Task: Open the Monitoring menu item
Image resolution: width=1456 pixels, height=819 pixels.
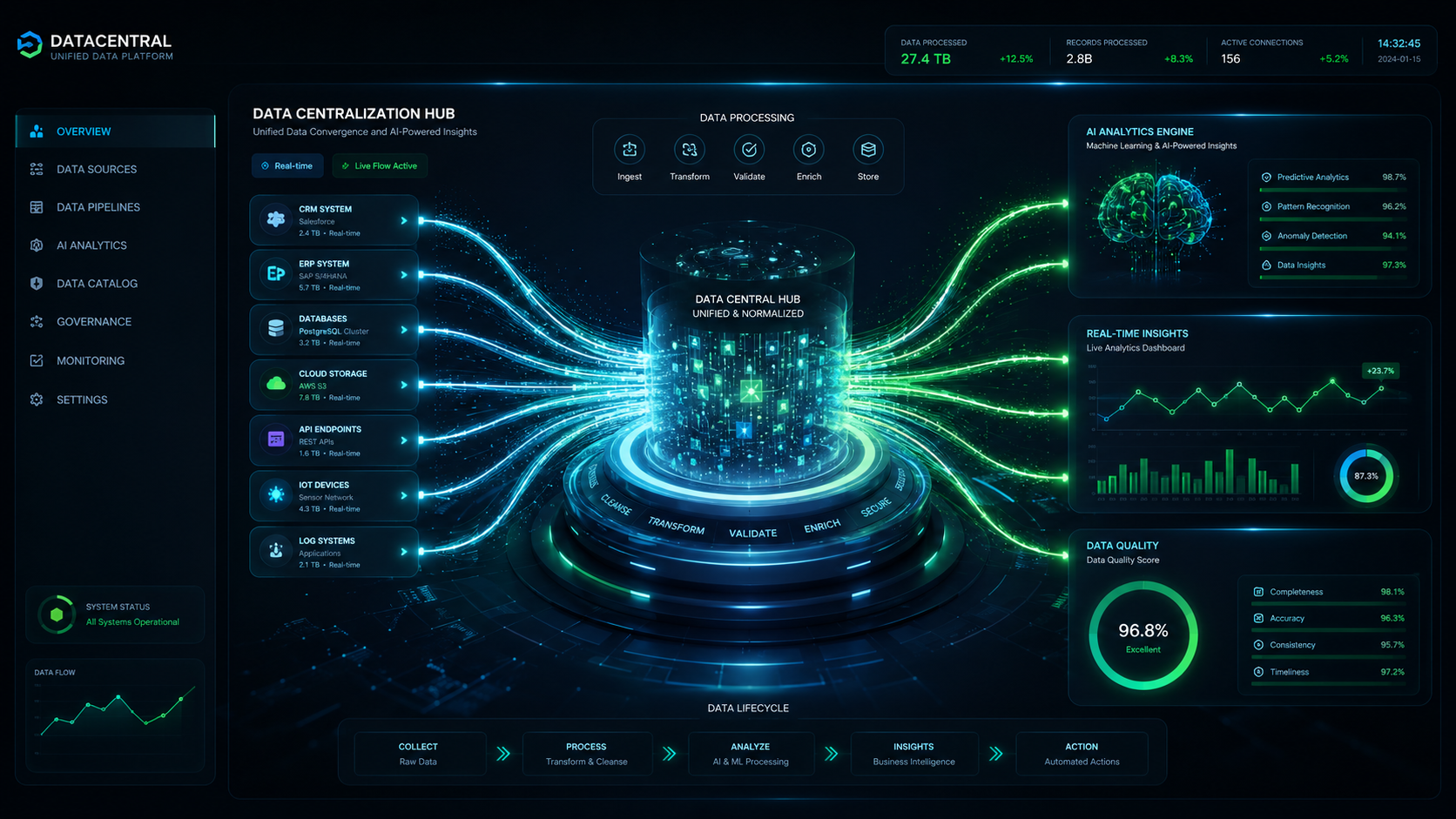Action: point(115,360)
